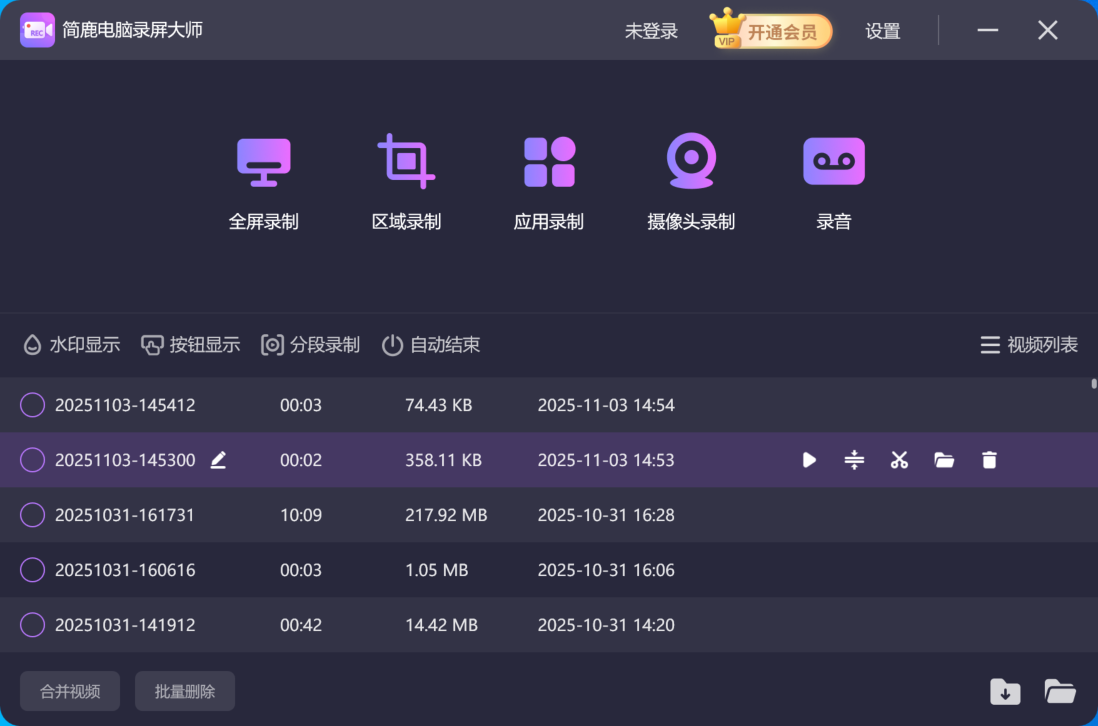Select the radio button for 20251031-161731
The width and height of the screenshot is (1098, 726).
(31, 515)
